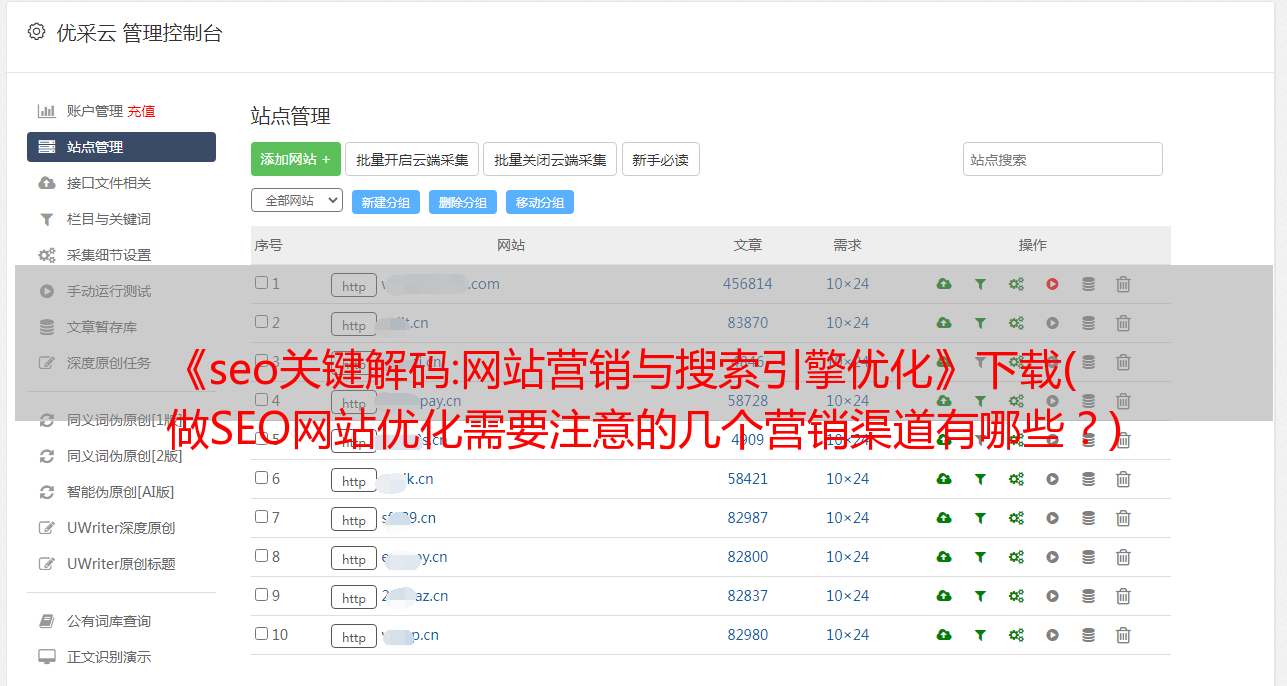Open 采集细节设置 in sidebar
This screenshot has height=686, width=1287.
[109, 255]
